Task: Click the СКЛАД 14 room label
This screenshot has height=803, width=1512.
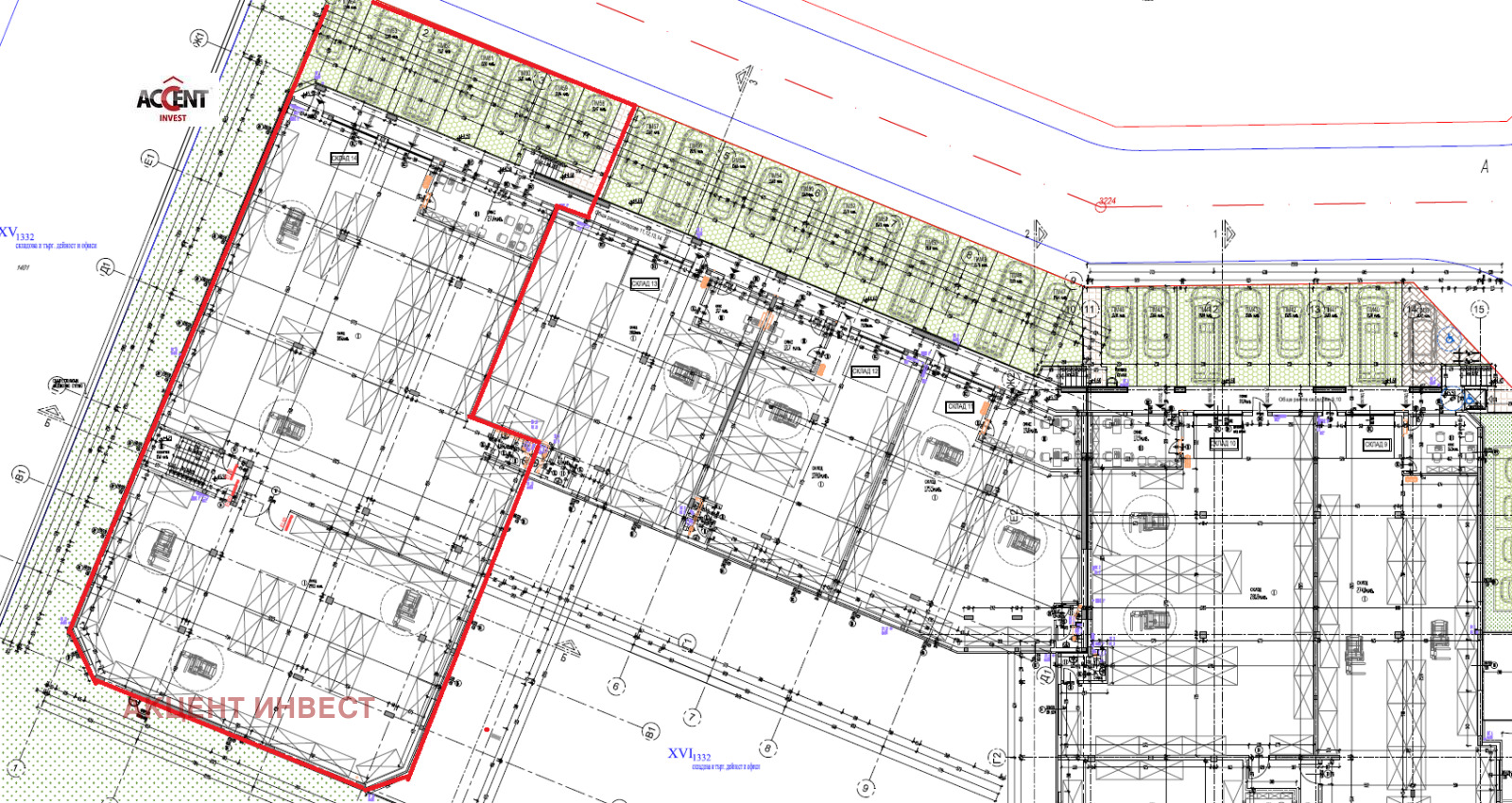Action: (344, 159)
